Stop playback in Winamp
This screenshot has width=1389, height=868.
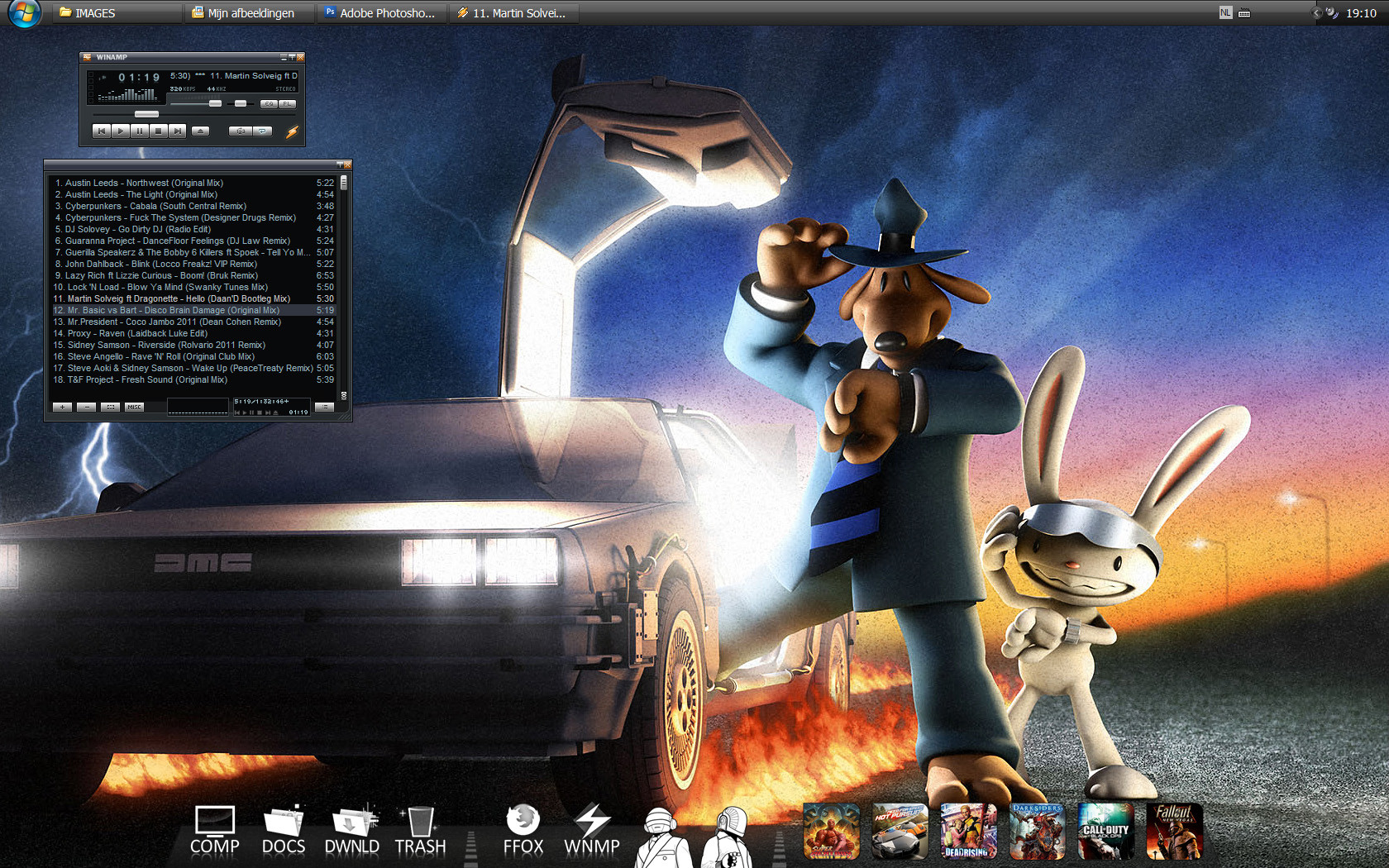158,131
